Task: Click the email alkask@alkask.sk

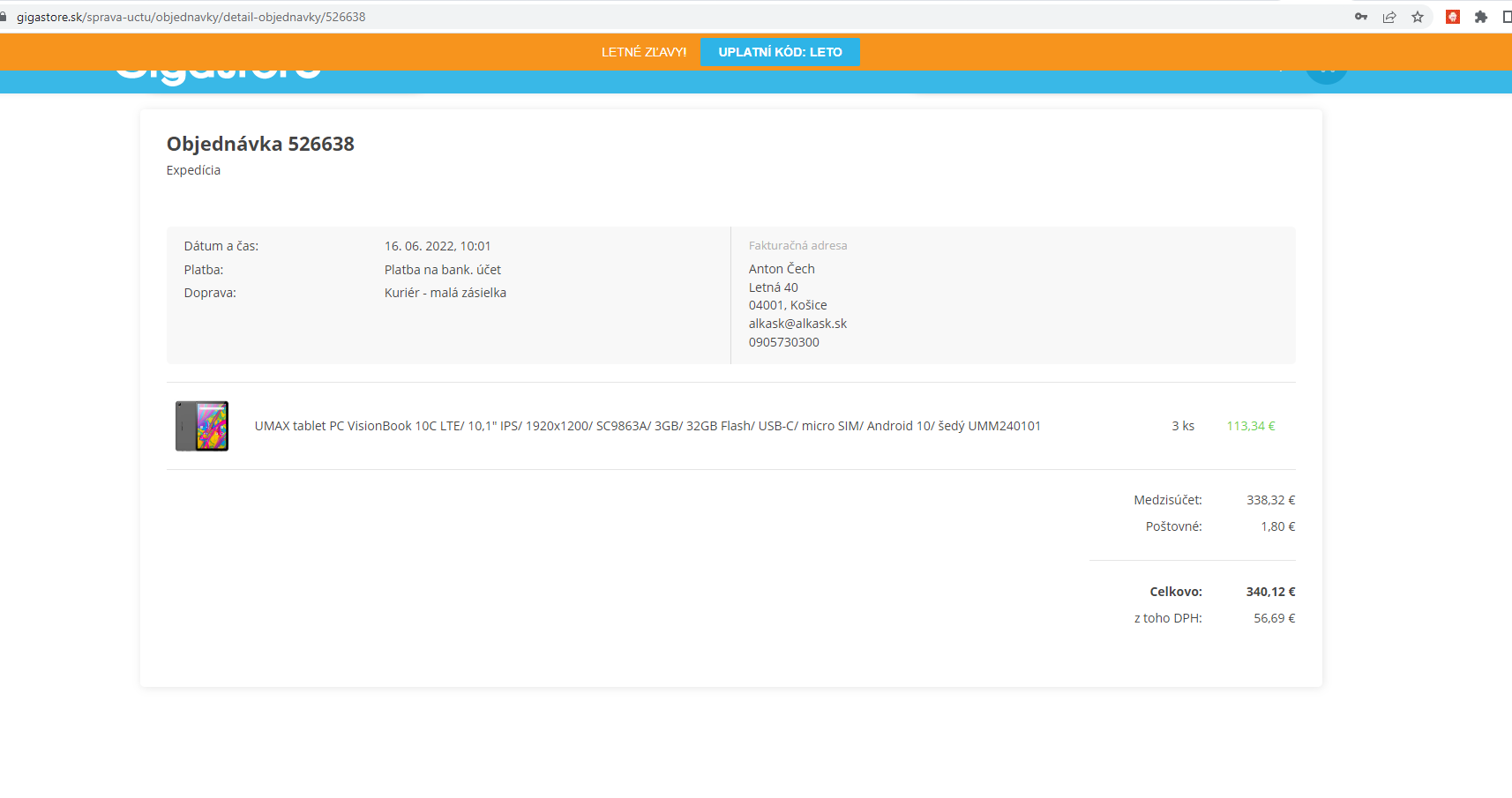Action: click(x=797, y=324)
